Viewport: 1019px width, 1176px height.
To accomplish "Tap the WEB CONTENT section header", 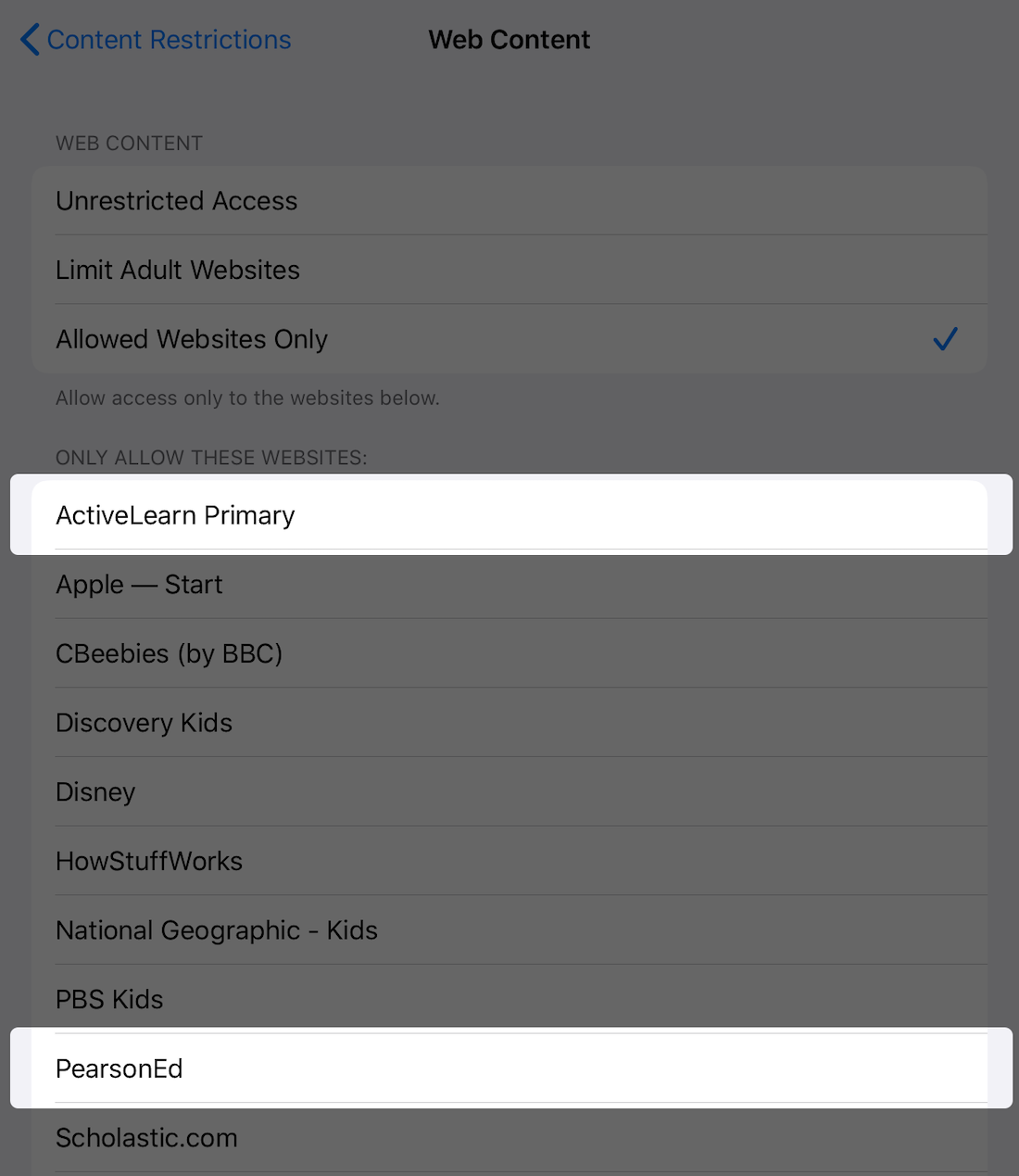I will [129, 144].
